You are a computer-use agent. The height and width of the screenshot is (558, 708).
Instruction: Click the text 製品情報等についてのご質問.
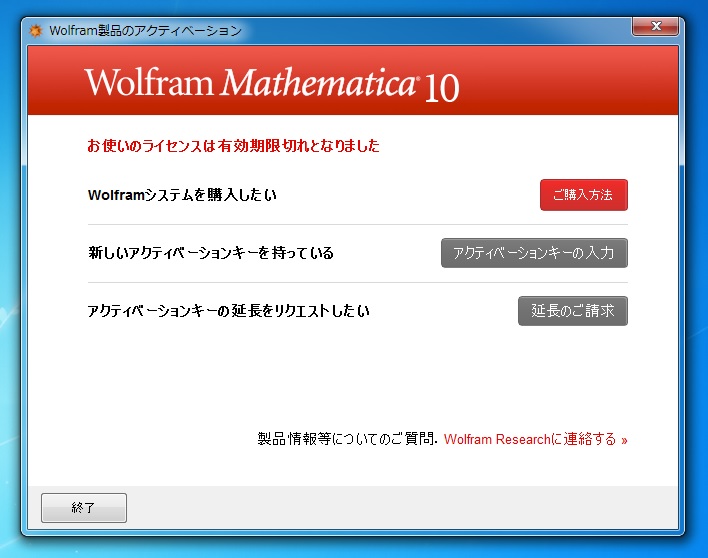click(348, 439)
